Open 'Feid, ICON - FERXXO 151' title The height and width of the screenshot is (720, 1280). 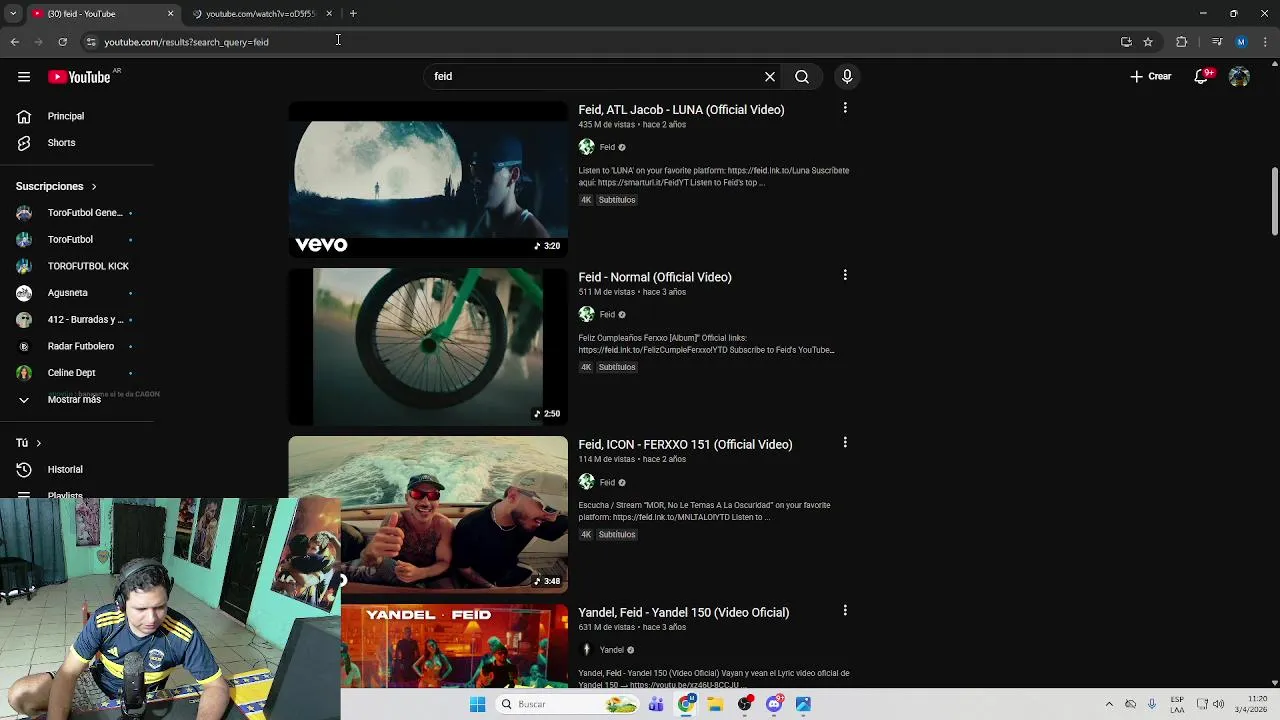685,445
